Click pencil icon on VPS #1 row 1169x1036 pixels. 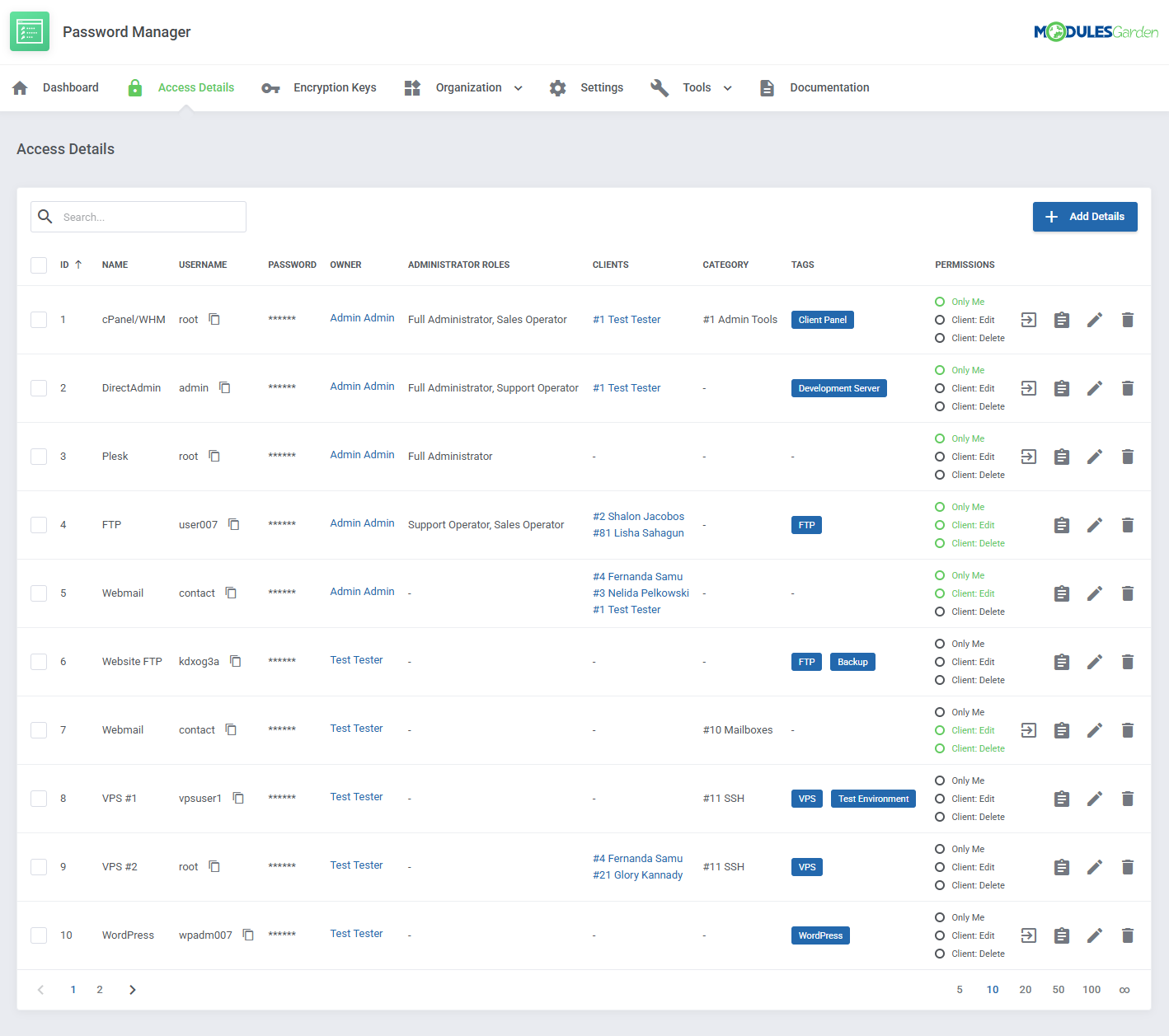click(1094, 799)
